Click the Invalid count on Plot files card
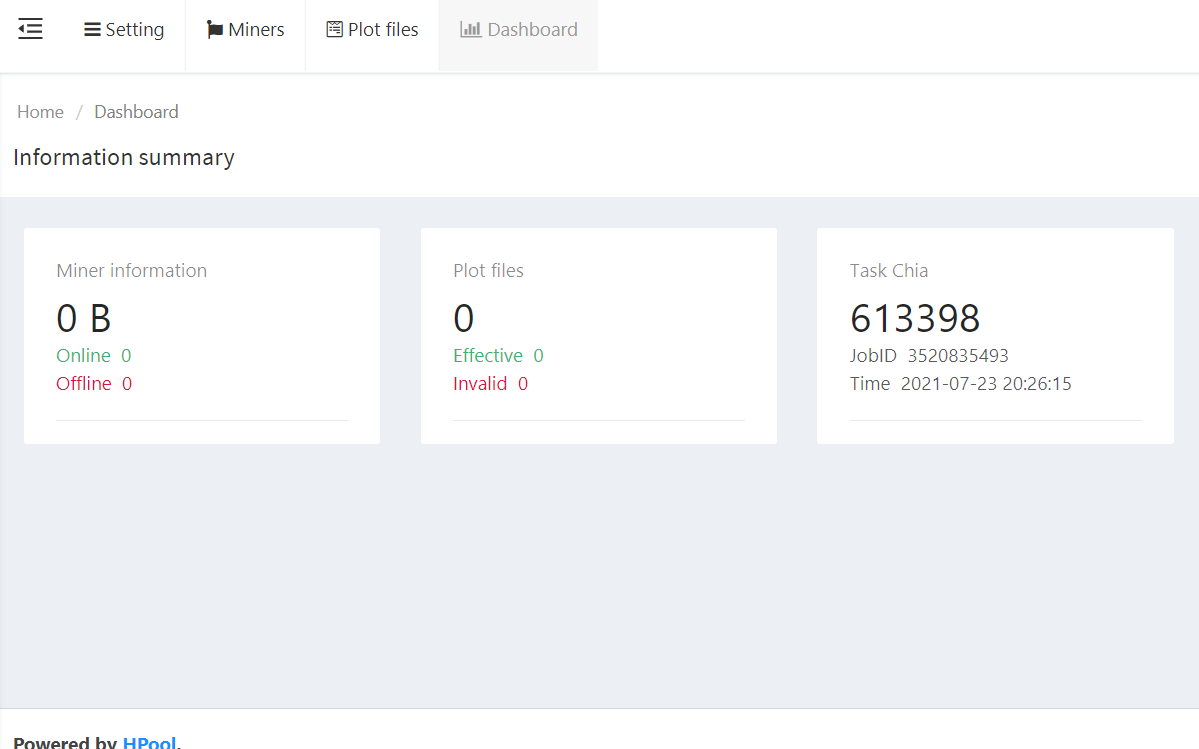This screenshot has height=749, width=1199. (490, 383)
